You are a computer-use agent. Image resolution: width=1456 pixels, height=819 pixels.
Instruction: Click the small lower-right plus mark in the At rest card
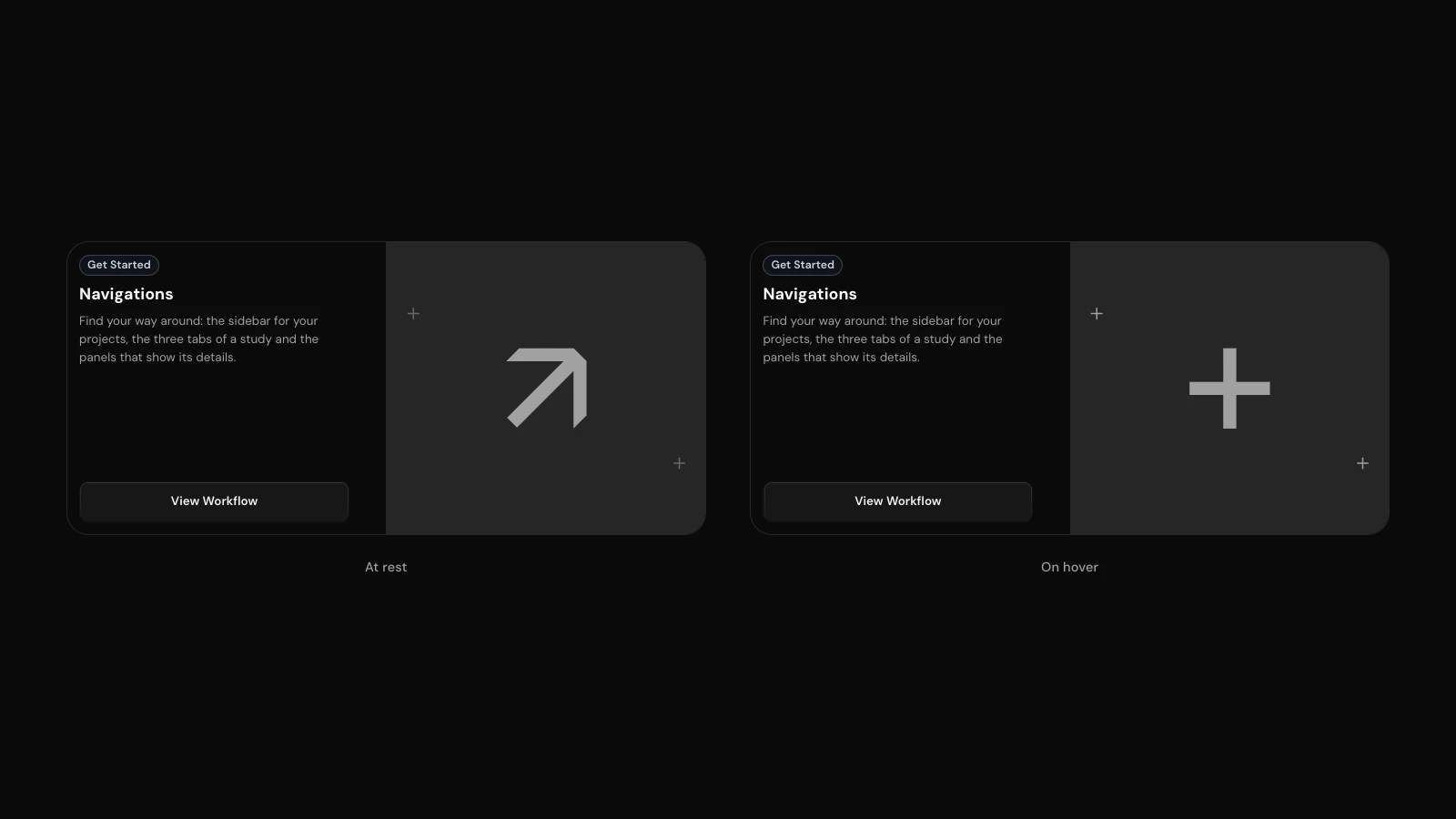[679, 463]
